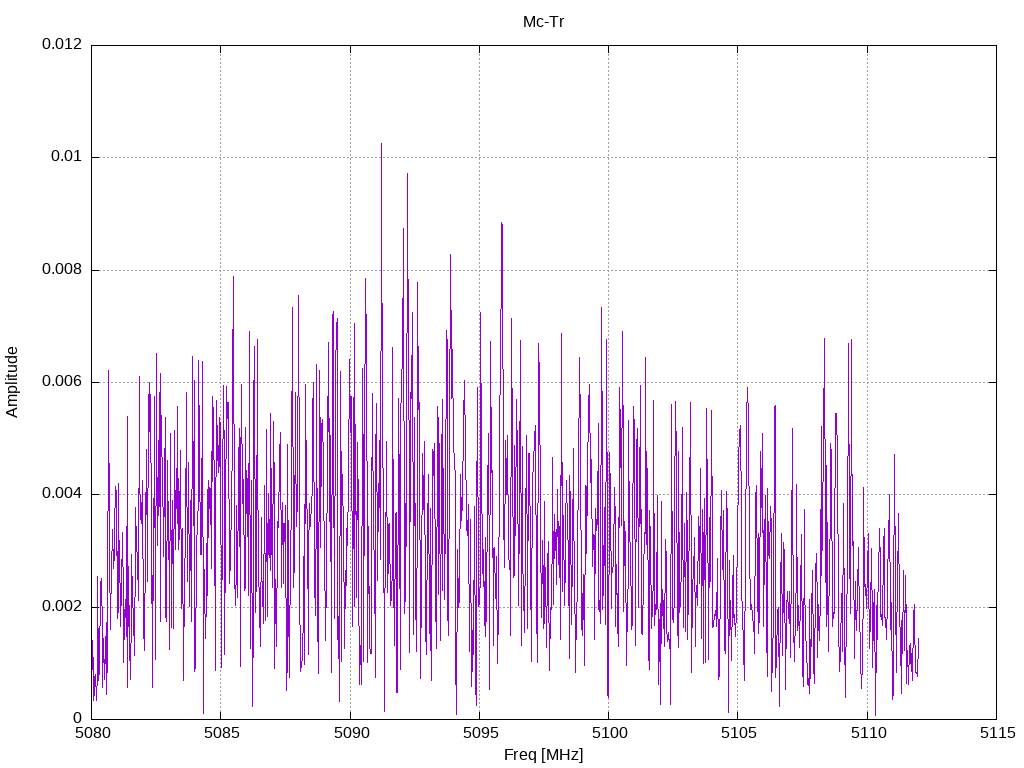Screen dimensions: 1024x768
Task: Click the 0.006 y-axis tick label
Action: pos(62,381)
